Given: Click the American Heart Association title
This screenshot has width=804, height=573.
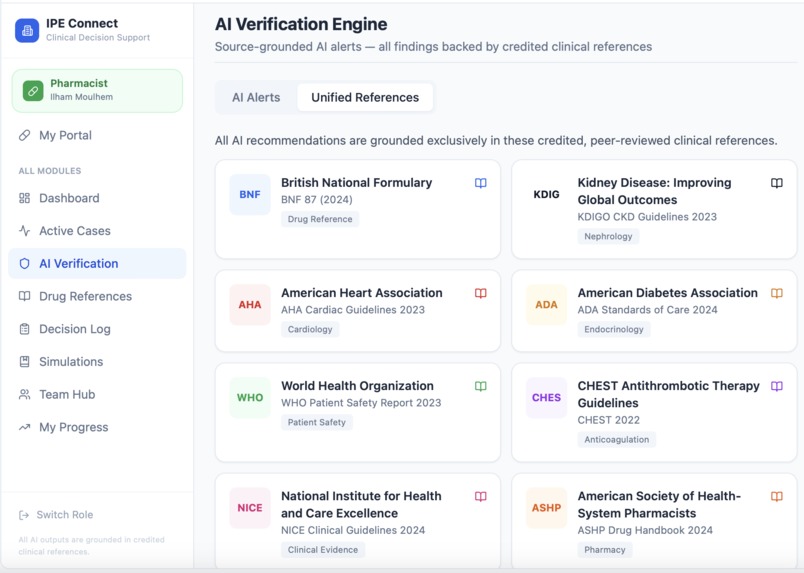Looking at the screenshot, I should coord(361,293).
